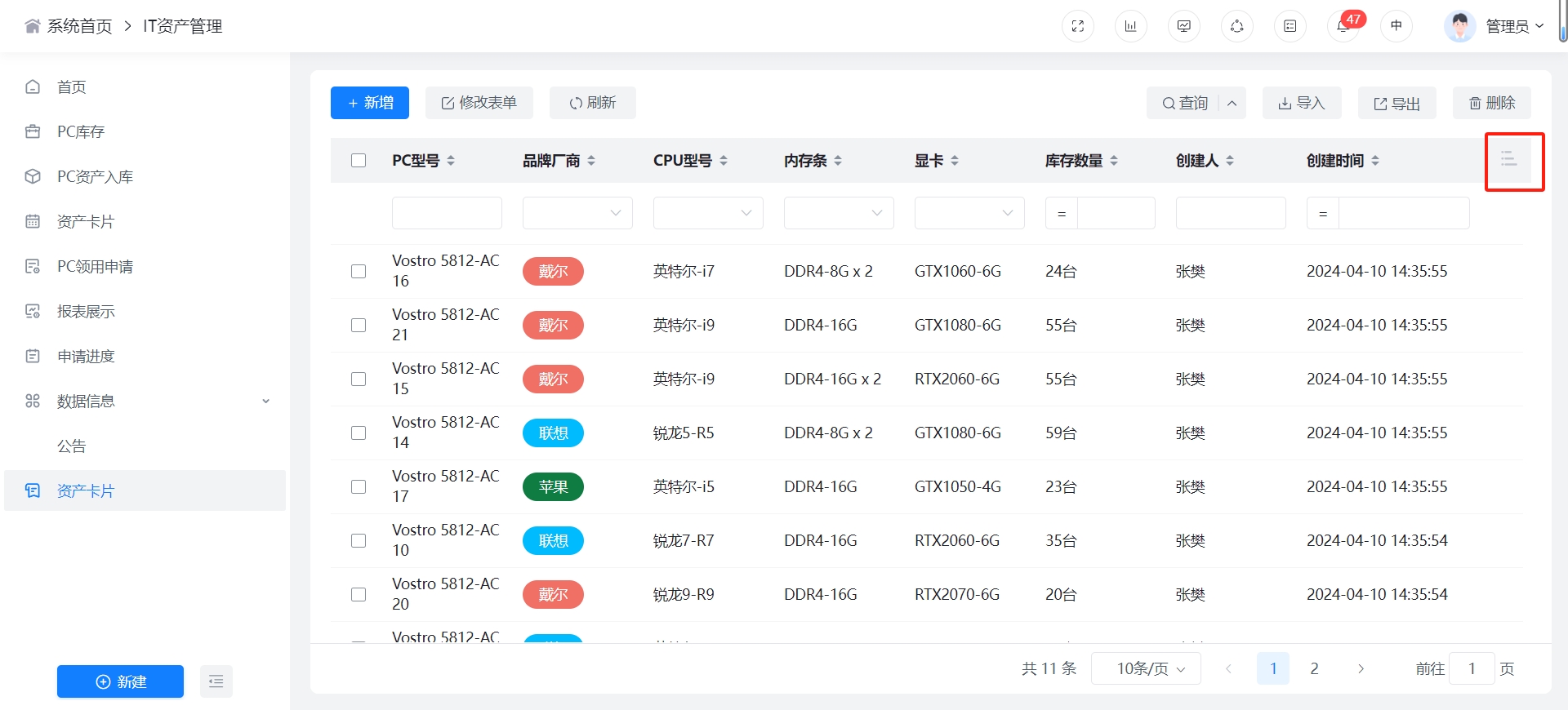Viewport: 1568px width, 710px height.
Task: Click the 新建 button at sidebar bottom
Action: 120,681
